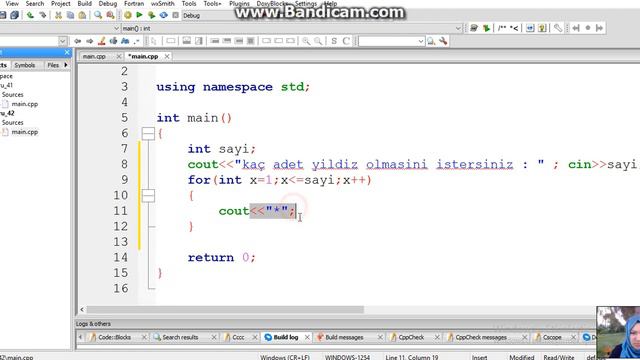The width and height of the screenshot is (640, 360).
Task: Click the DoxyBlocks yellow HTML help icon
Action: [542, 28]
